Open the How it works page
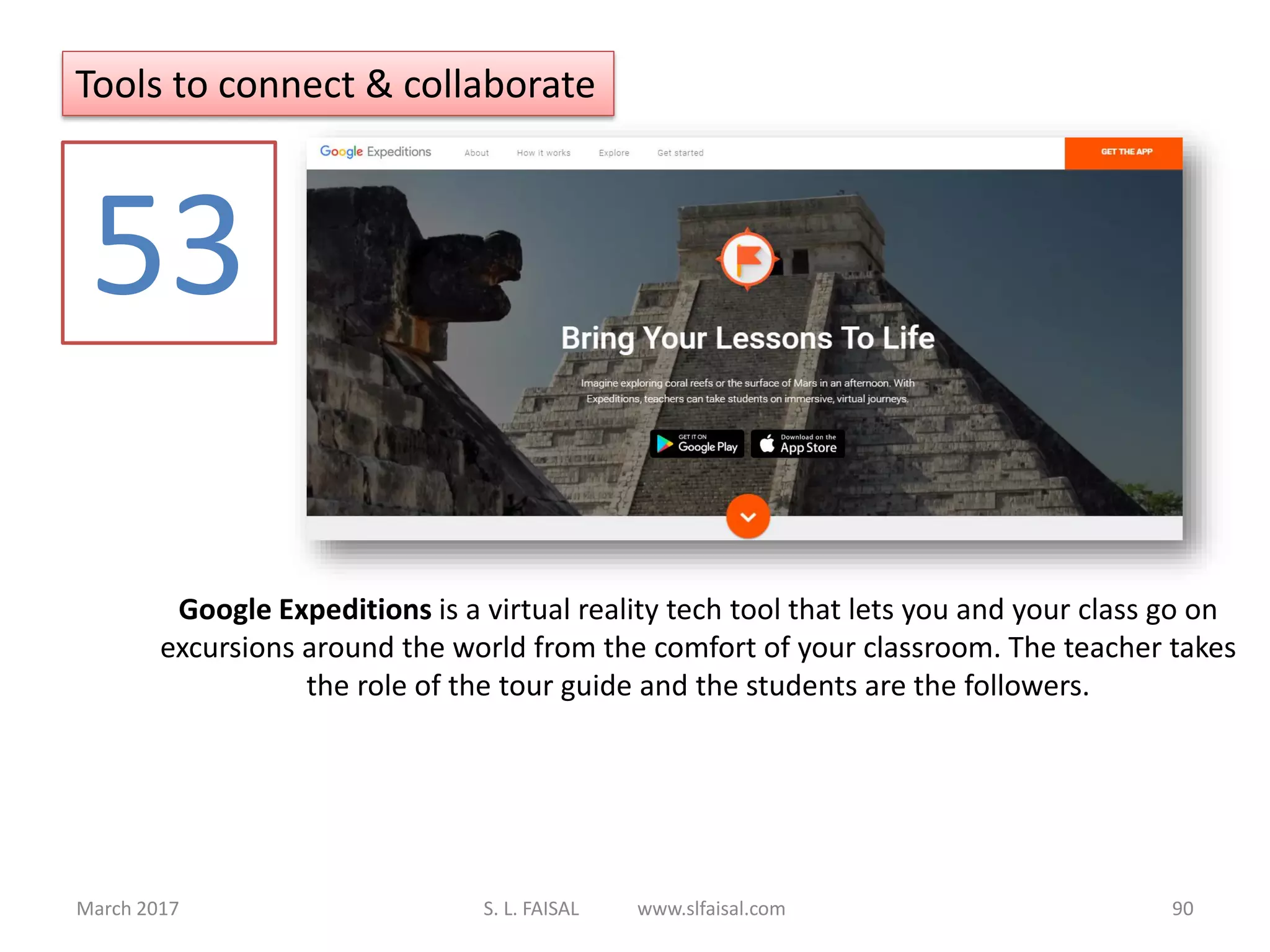This screenshot has height=952, width=1270. pos(543,153)
